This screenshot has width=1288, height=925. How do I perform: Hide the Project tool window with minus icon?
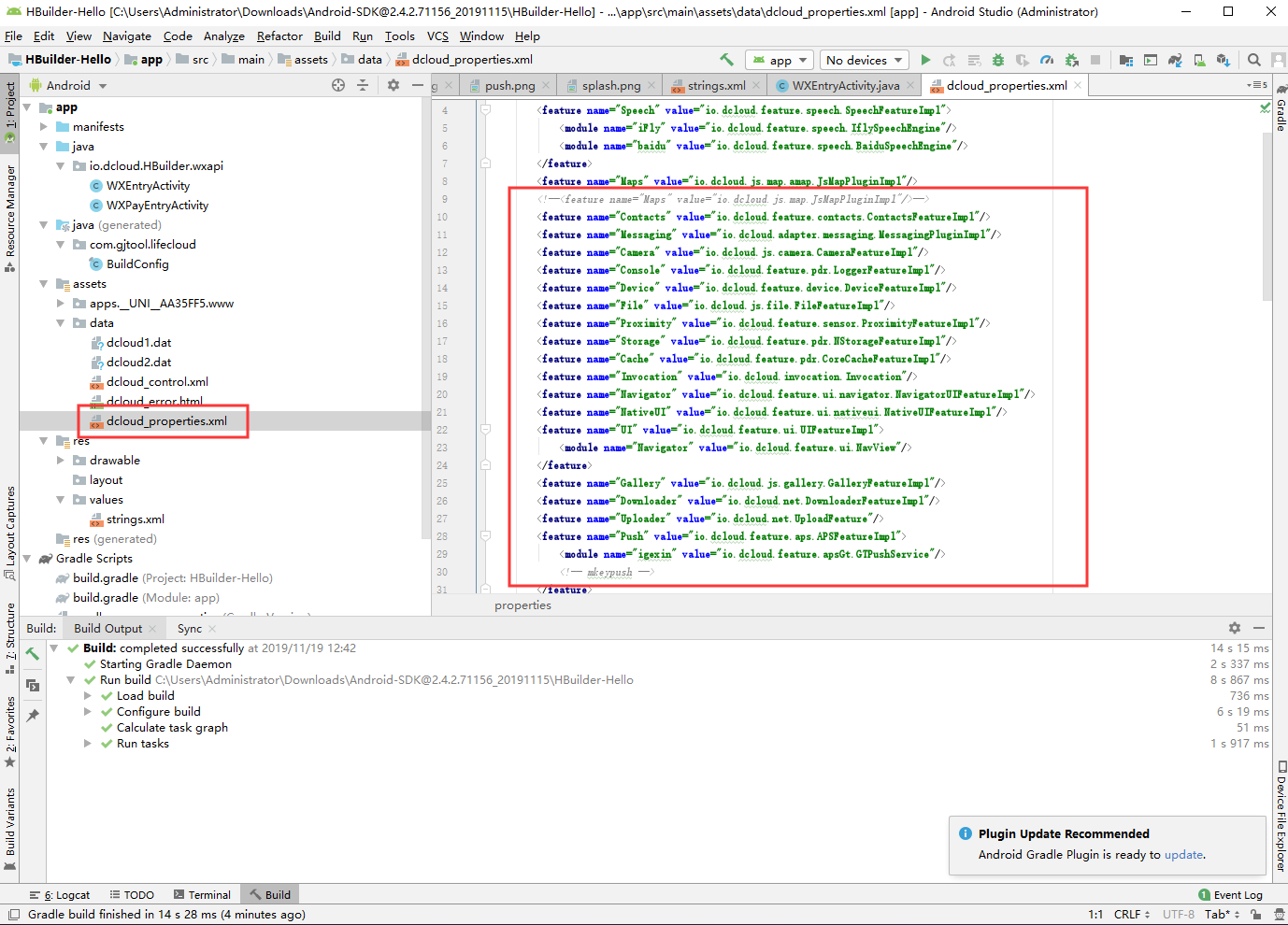[418, 85]
